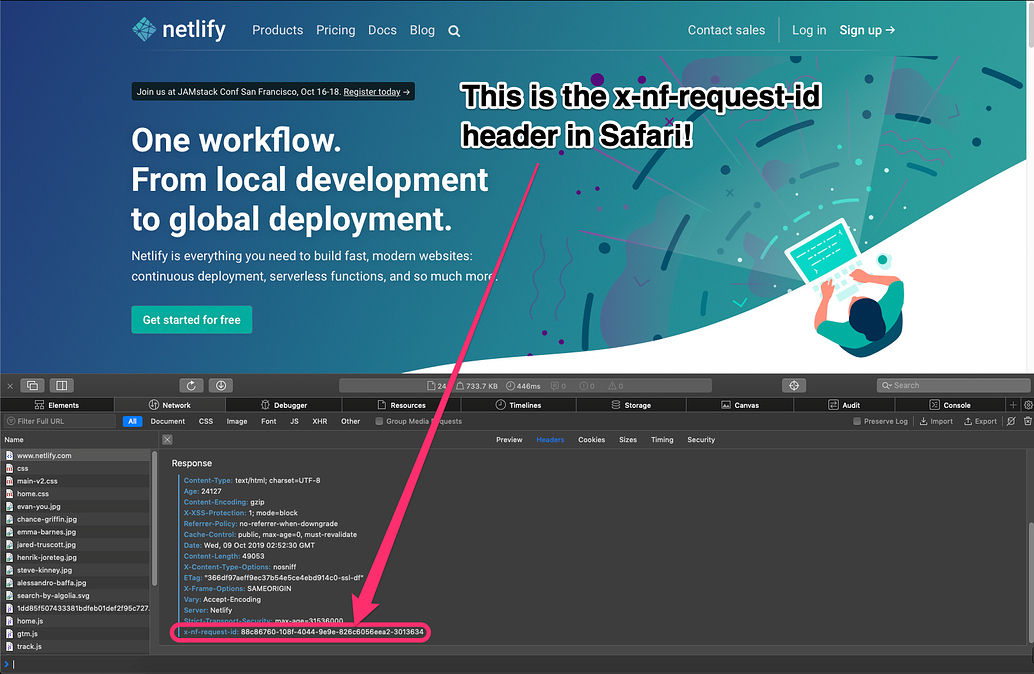Click the Get started for free button
Viewport: 1034px width, 674px height.
[x=191, y=319]
